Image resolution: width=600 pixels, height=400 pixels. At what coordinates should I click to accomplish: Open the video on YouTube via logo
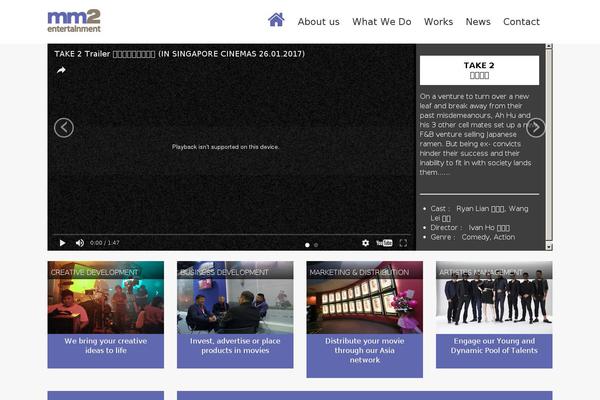tap(384, 243)
